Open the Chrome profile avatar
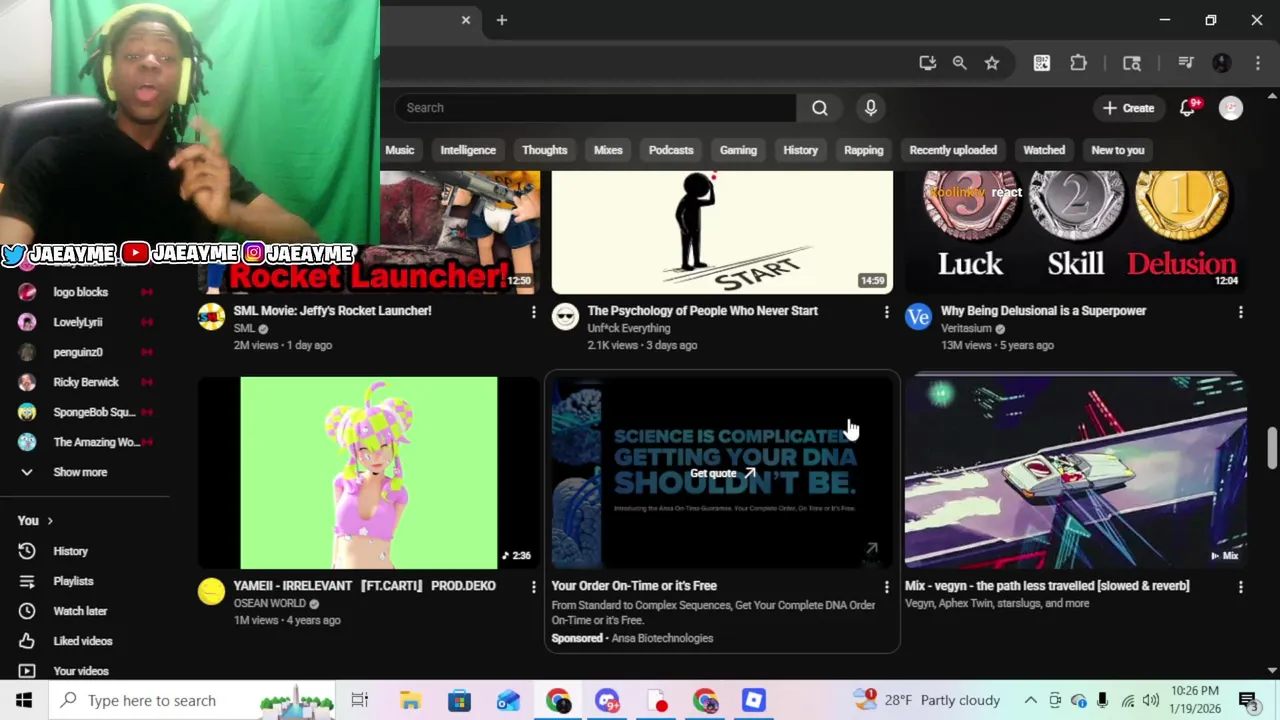Viewport: 1280px width, 720px height. click(x=1222, y=63)
